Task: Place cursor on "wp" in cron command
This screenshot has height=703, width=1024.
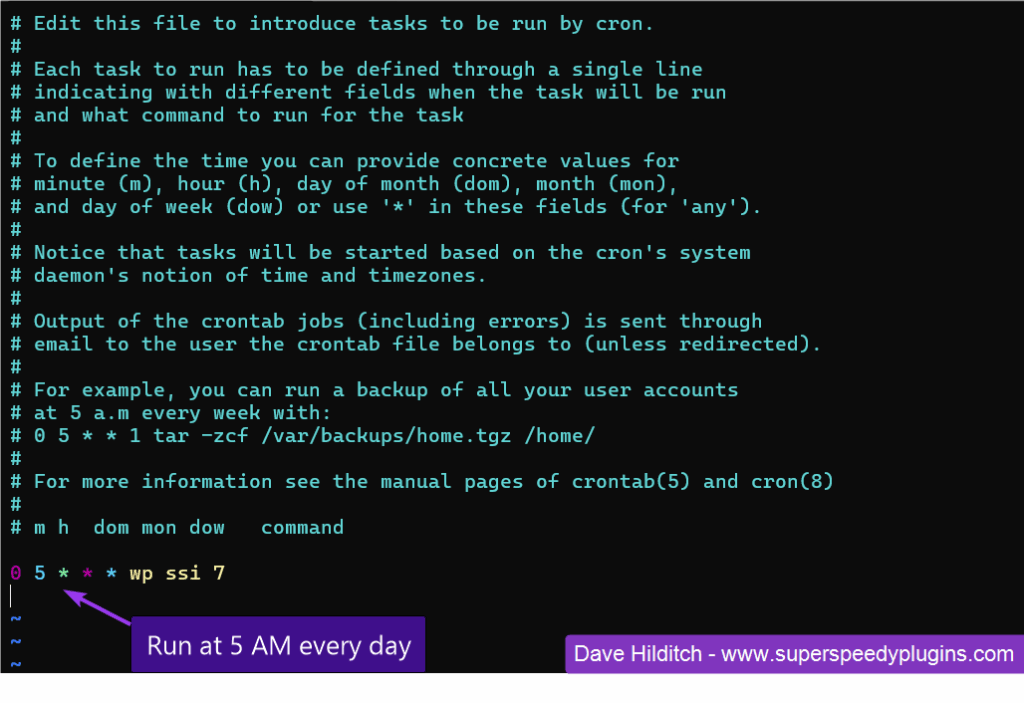Action: pos(141,573)
